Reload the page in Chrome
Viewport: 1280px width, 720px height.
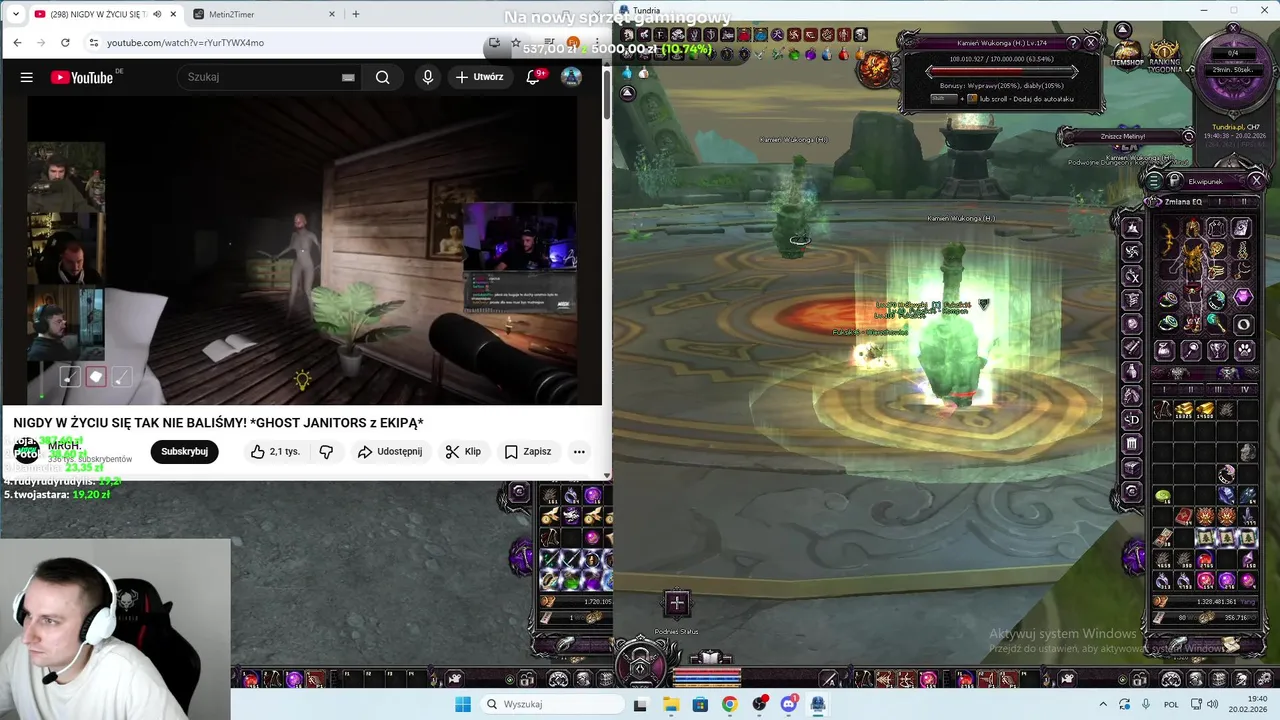tap(65, 43)
